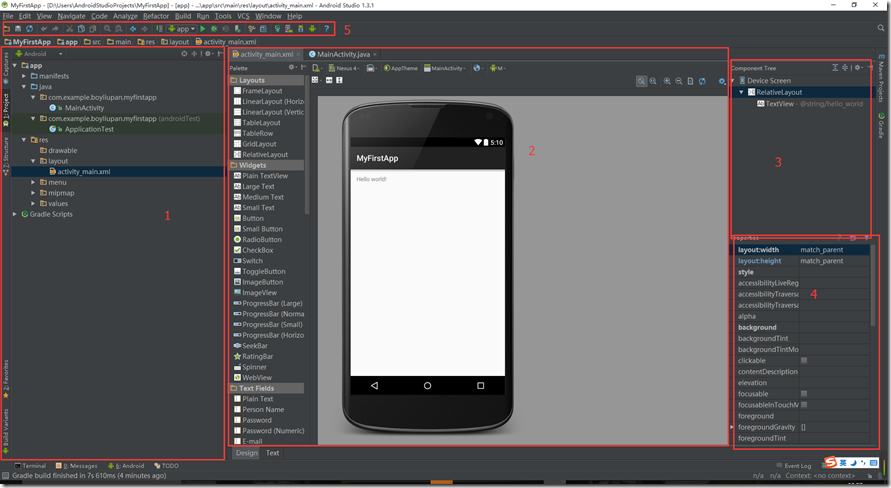Switch to the Text view tab
891x488 pixels.
(272, 453)
